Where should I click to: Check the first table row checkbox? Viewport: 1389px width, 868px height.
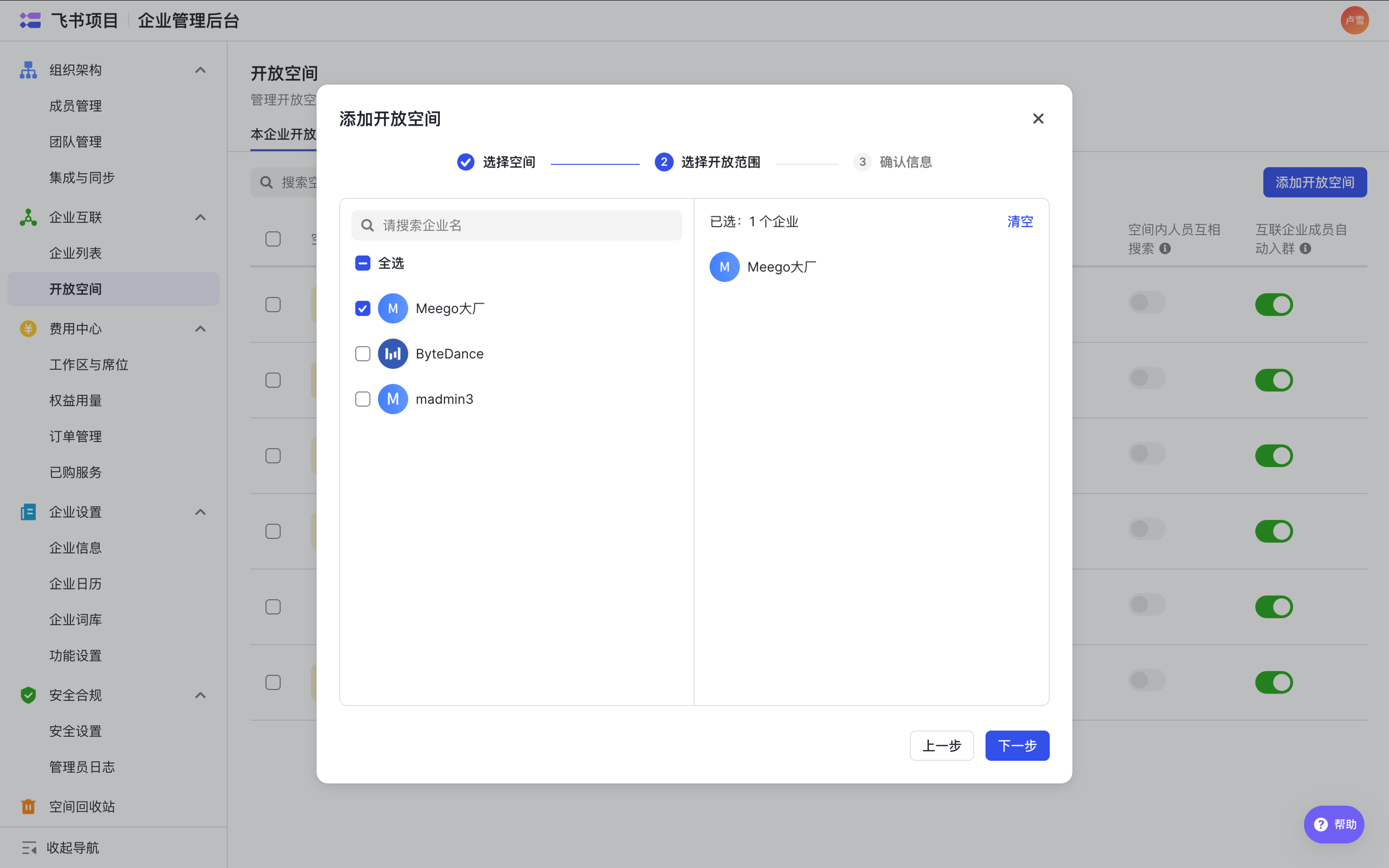(273, 304)
